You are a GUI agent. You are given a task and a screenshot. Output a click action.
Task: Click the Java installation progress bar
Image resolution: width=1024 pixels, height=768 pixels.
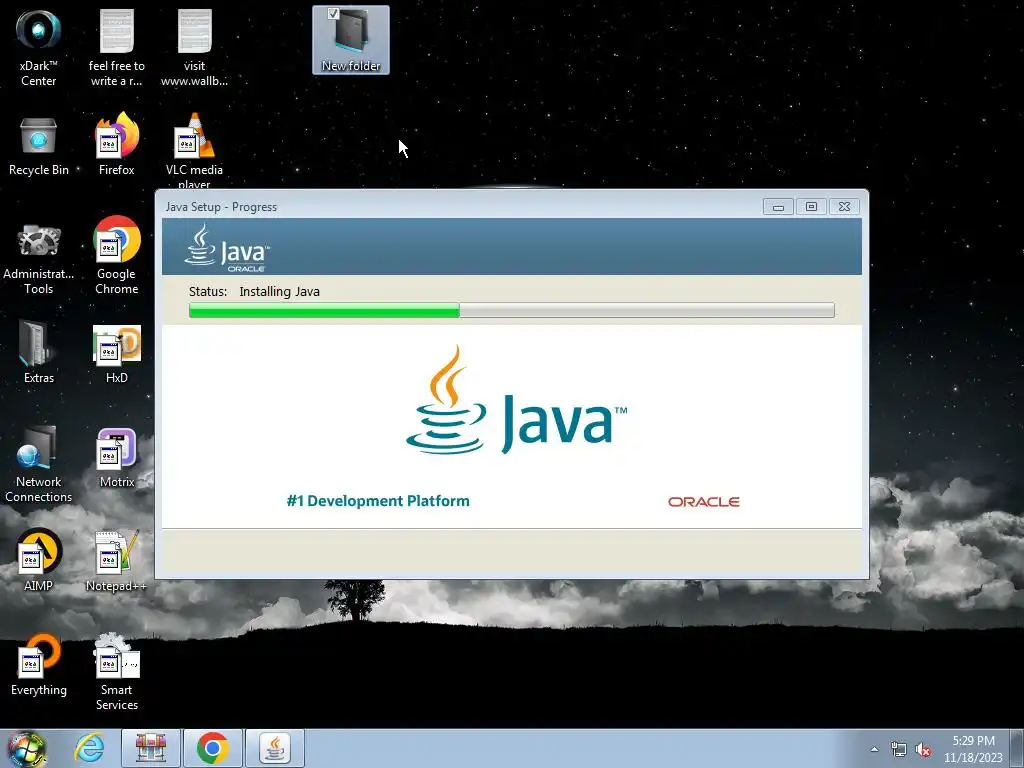click(x=511, y=310)
